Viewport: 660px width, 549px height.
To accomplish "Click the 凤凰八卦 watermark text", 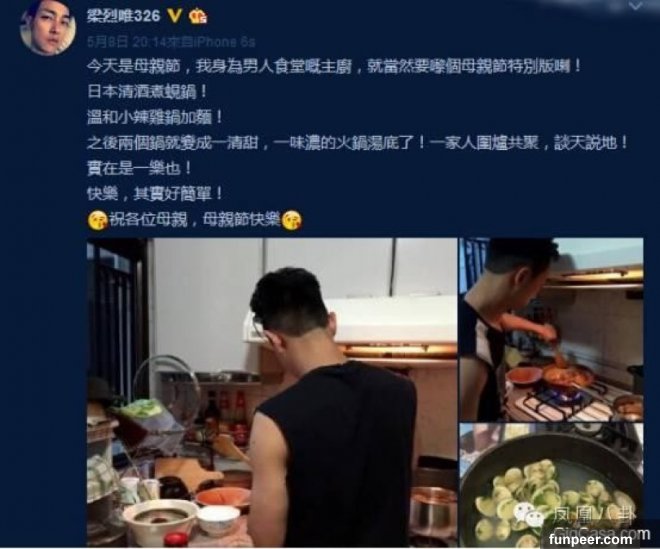I will [593, 514].
